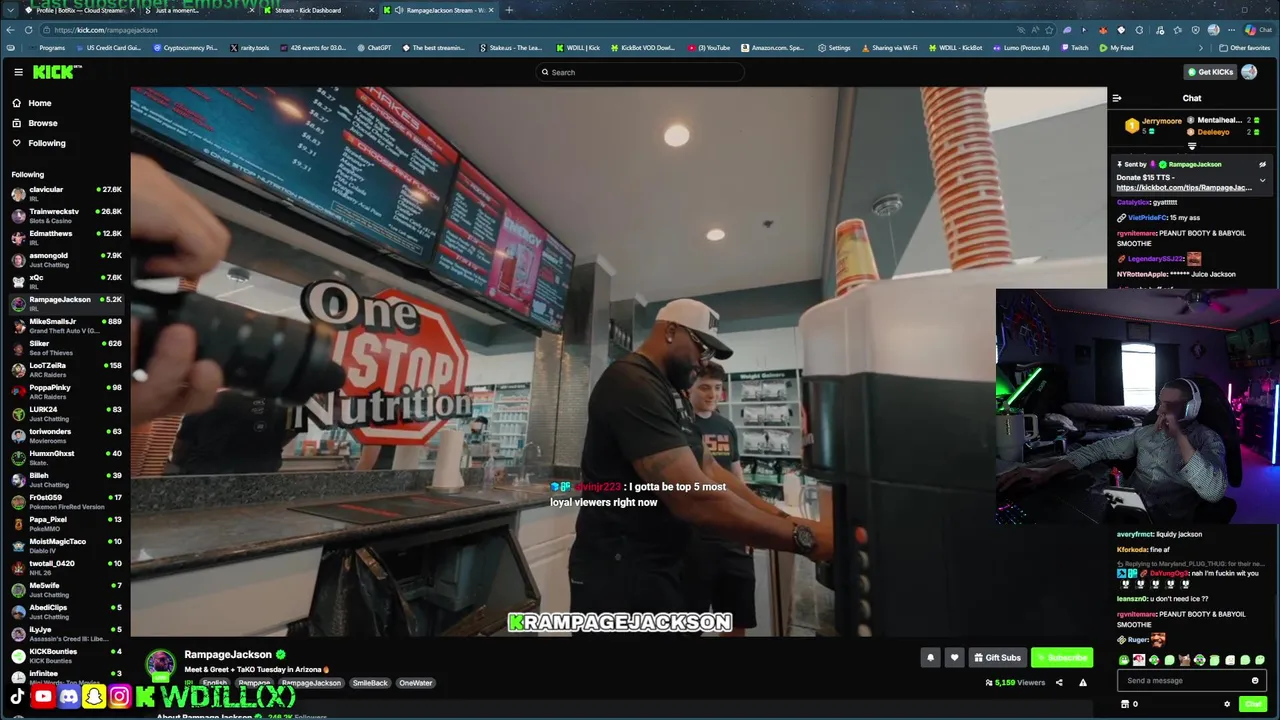Image resolution: width=1280 pixels, height=720 pixels.
Task: Open MoistMagicTaco channel in sidebar
Action: pos(65,546)
